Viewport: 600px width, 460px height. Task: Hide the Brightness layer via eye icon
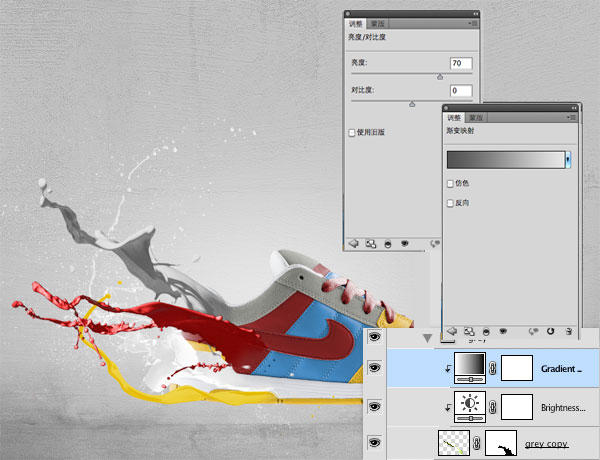(x=374, y=406)
